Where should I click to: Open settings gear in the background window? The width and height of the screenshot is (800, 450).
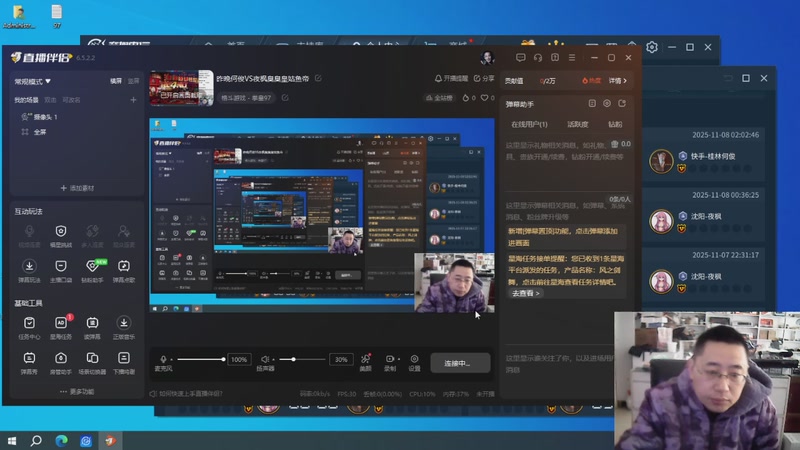pyautogui.click(x=652, y=47)
